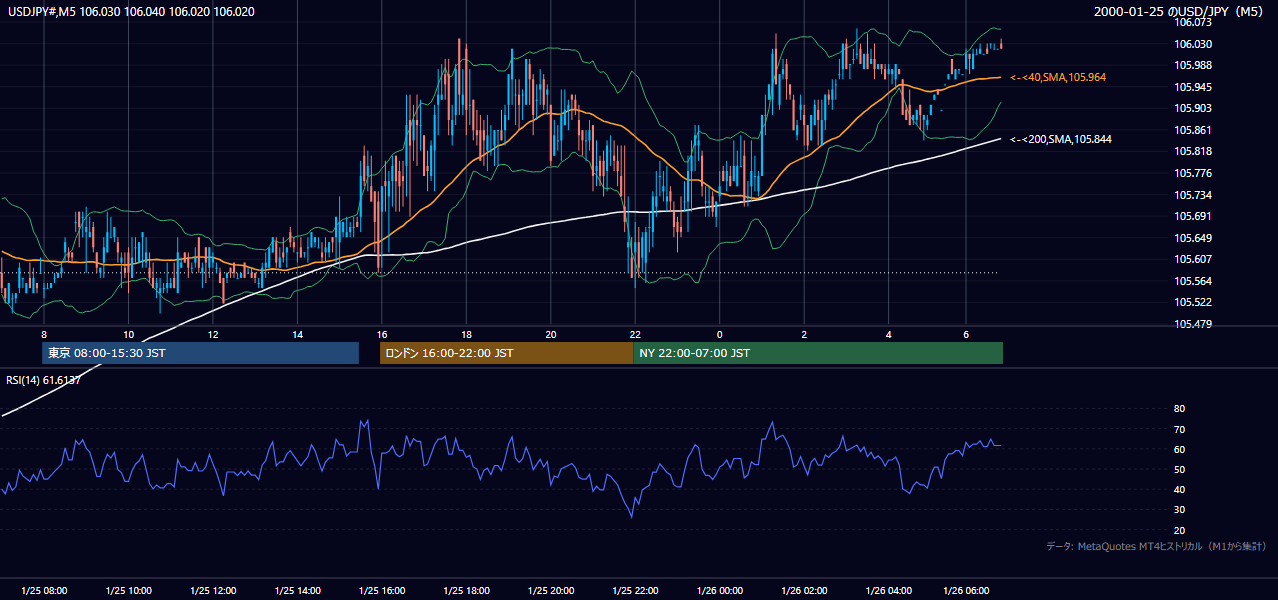Click the chart title '2000-01-25 のUSD/JPY (M5)'
Viewport: 1278px width, 600px height.
point(1180,12)
